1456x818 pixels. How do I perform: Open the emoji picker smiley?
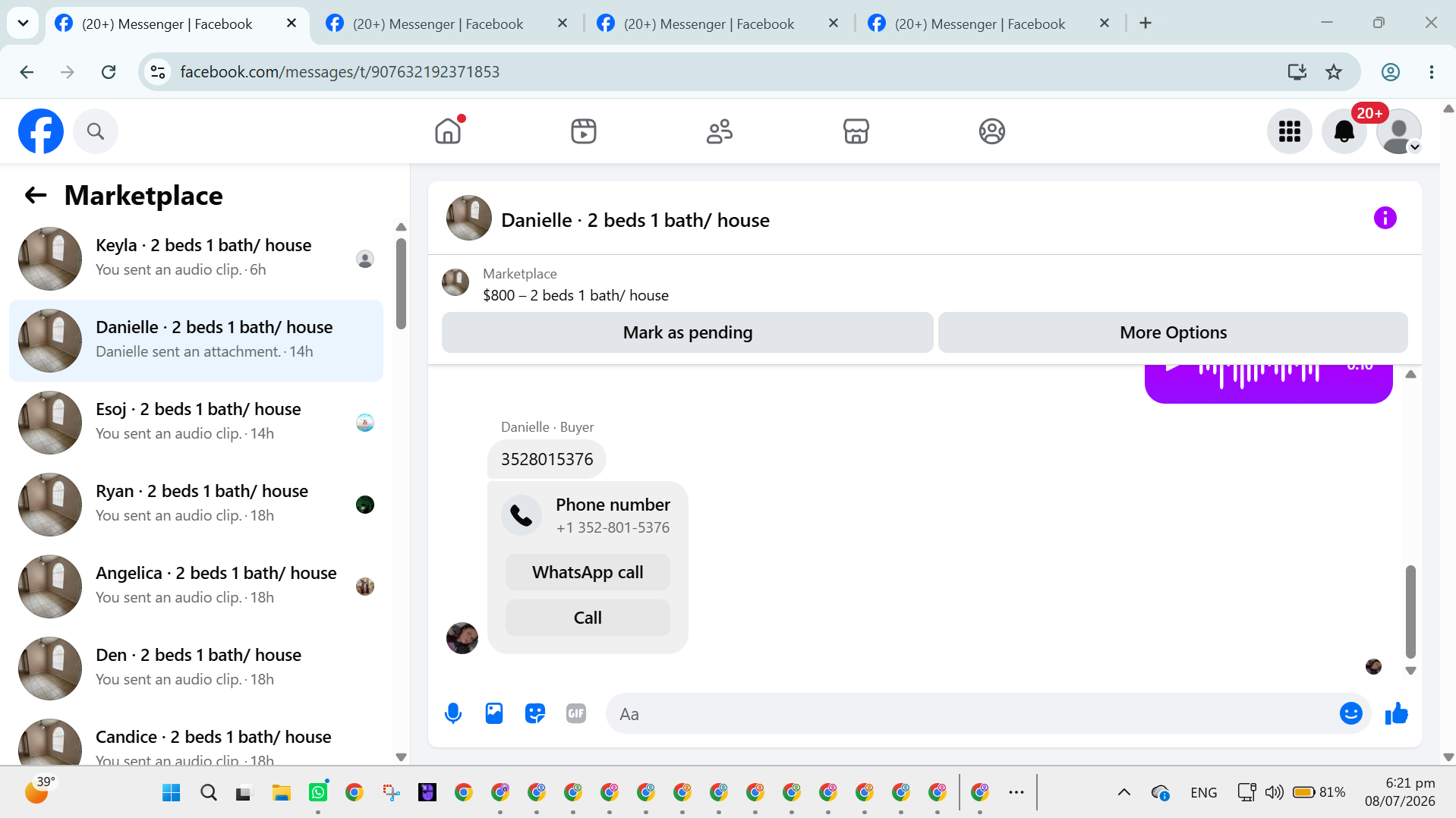click(x=1350, y=713)
